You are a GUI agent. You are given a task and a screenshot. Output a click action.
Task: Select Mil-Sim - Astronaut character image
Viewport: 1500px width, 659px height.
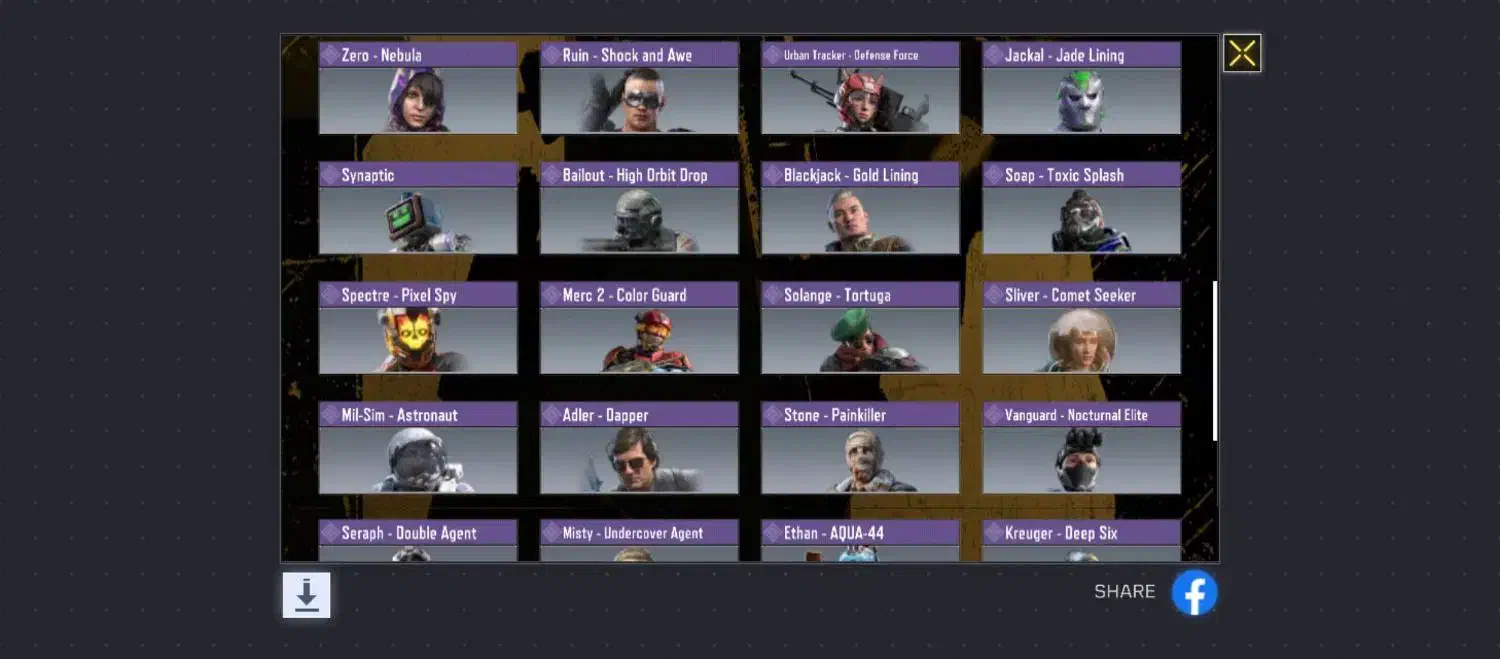tap(418, 460)
